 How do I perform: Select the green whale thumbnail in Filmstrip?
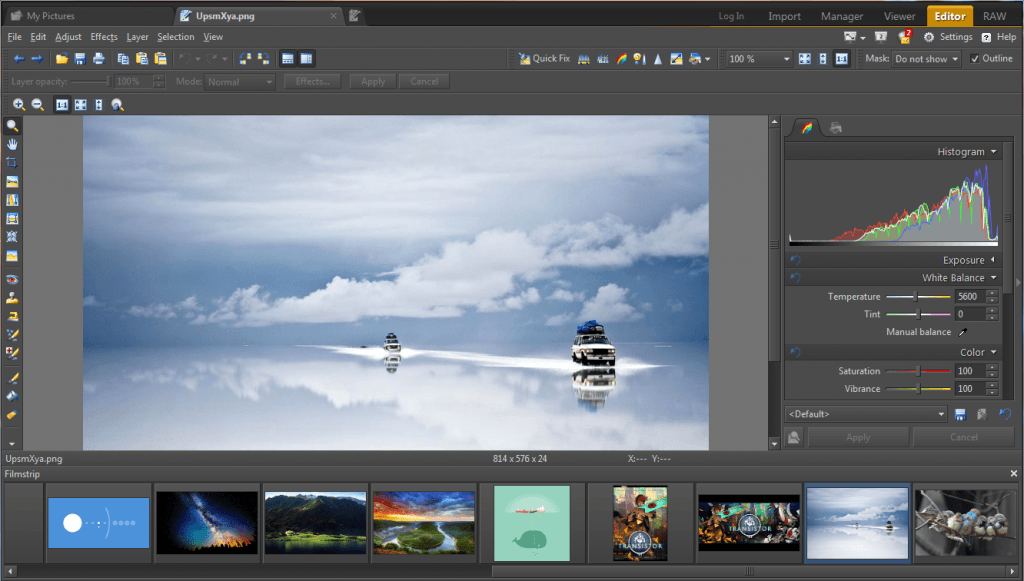tap(531, 523)
